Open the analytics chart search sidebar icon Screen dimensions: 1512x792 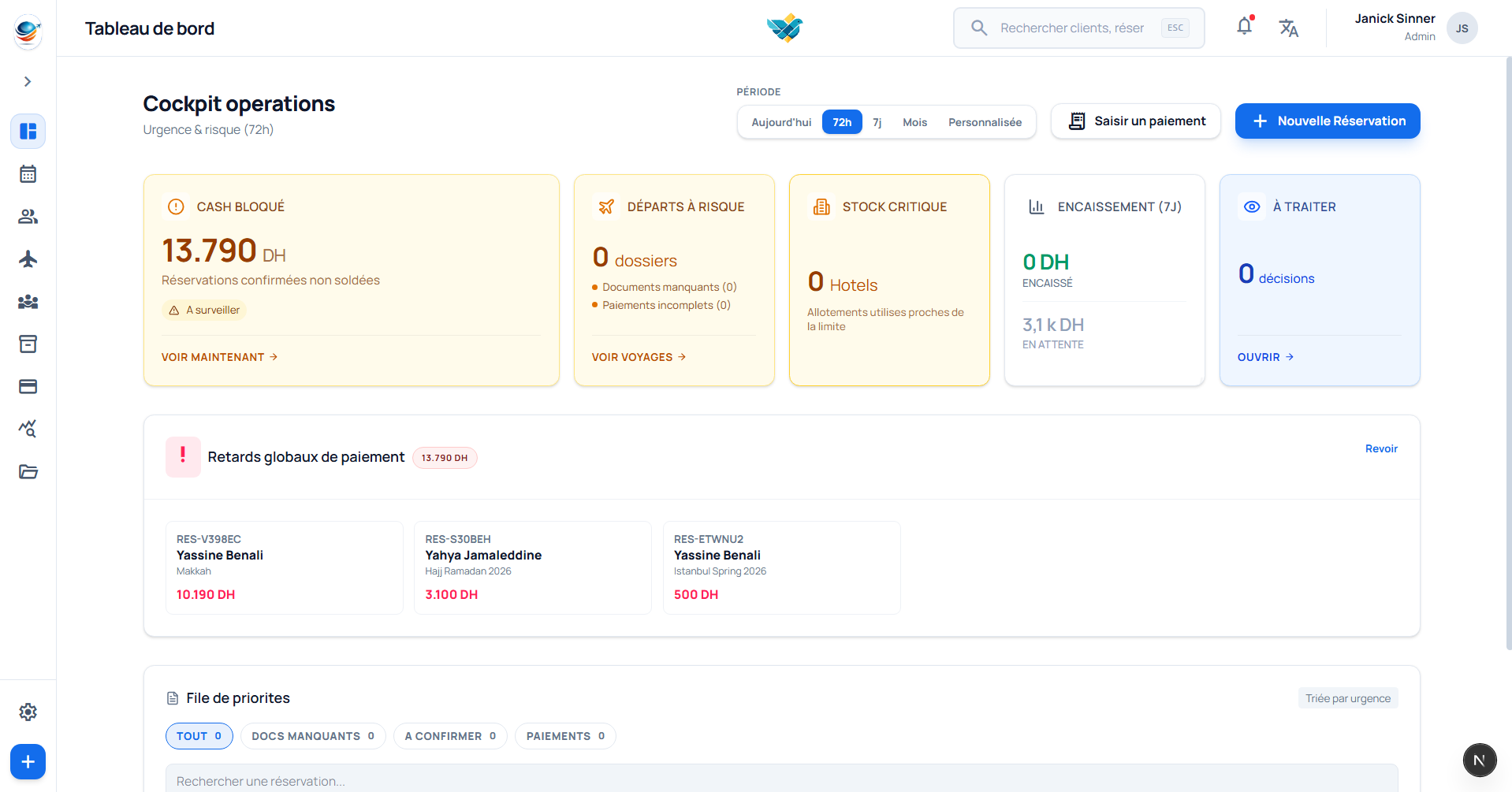(28, 429)
